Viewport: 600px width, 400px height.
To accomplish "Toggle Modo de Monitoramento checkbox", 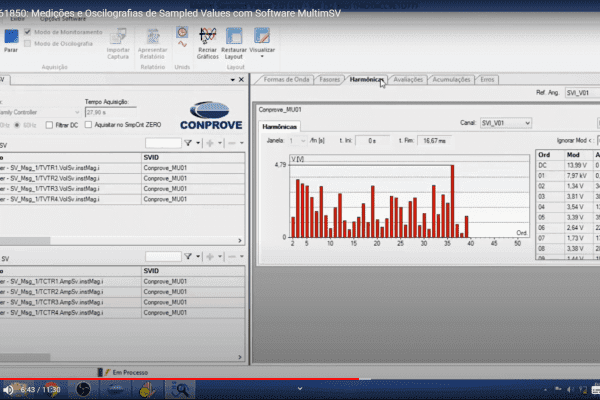I will point(28,33).
